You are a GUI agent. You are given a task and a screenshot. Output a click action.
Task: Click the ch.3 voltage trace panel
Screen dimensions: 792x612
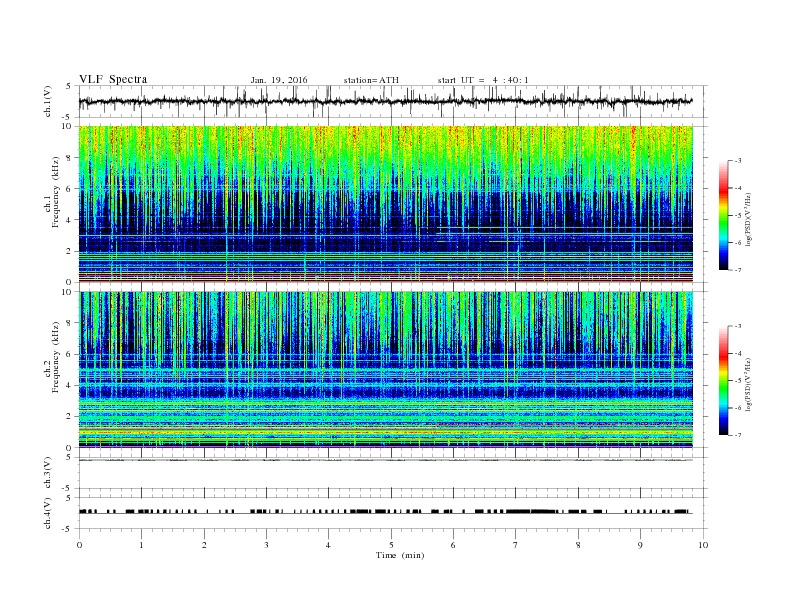(x=393, y=473)
